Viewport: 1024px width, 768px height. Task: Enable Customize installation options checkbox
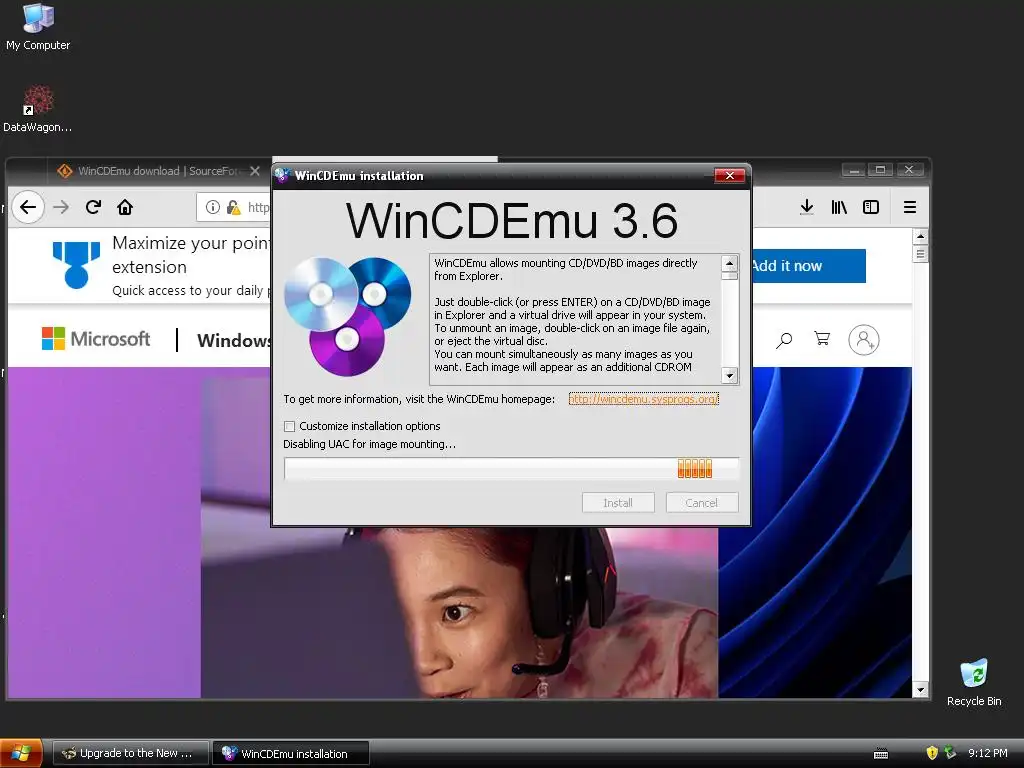[289, 426]
